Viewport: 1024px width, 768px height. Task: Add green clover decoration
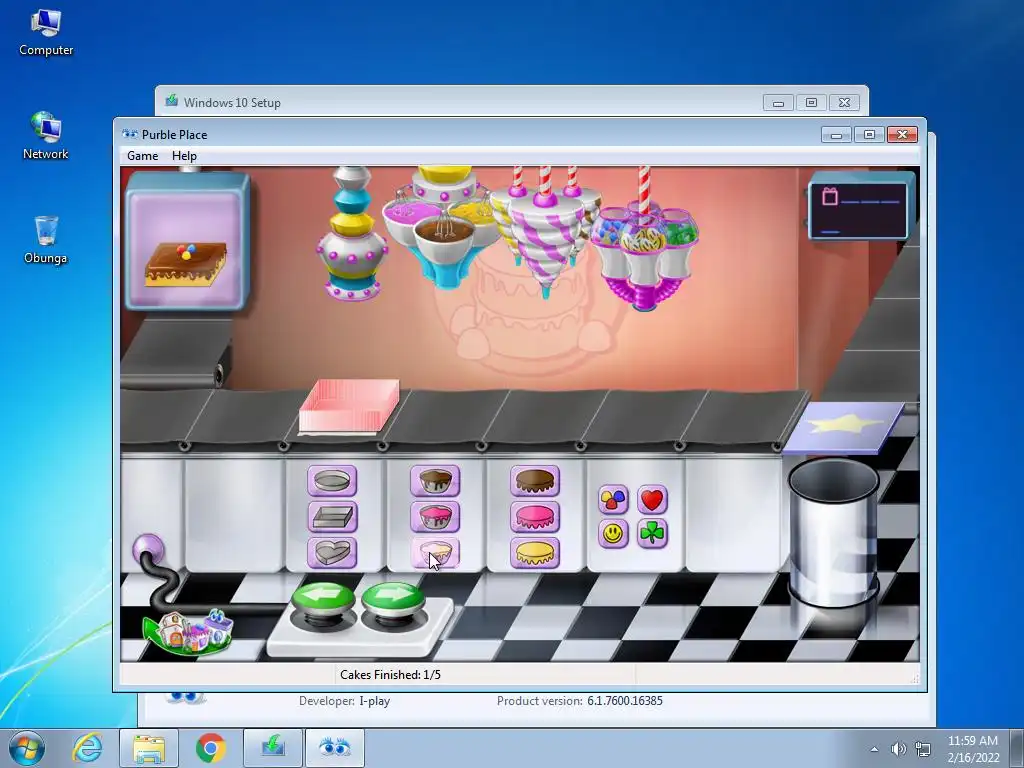(652, 534)
